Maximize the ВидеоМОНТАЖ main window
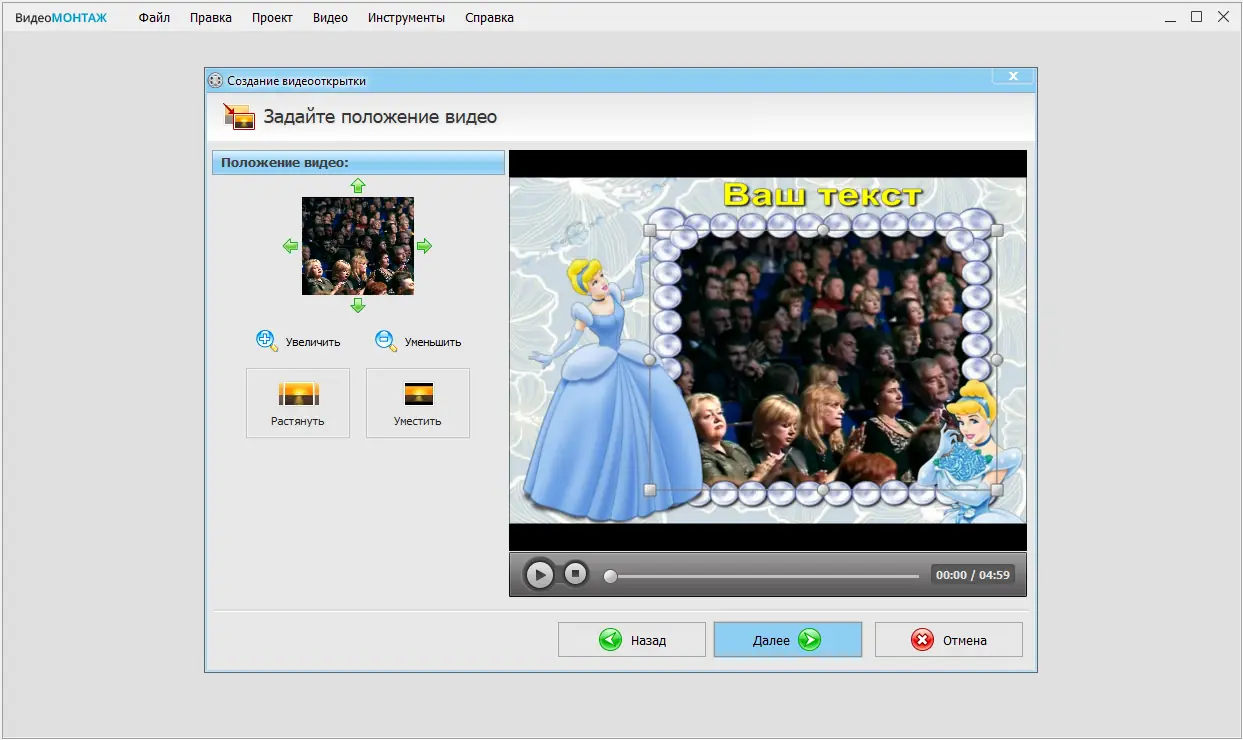The width and height of the screenshot is (1243, 740). (1197, 17)
